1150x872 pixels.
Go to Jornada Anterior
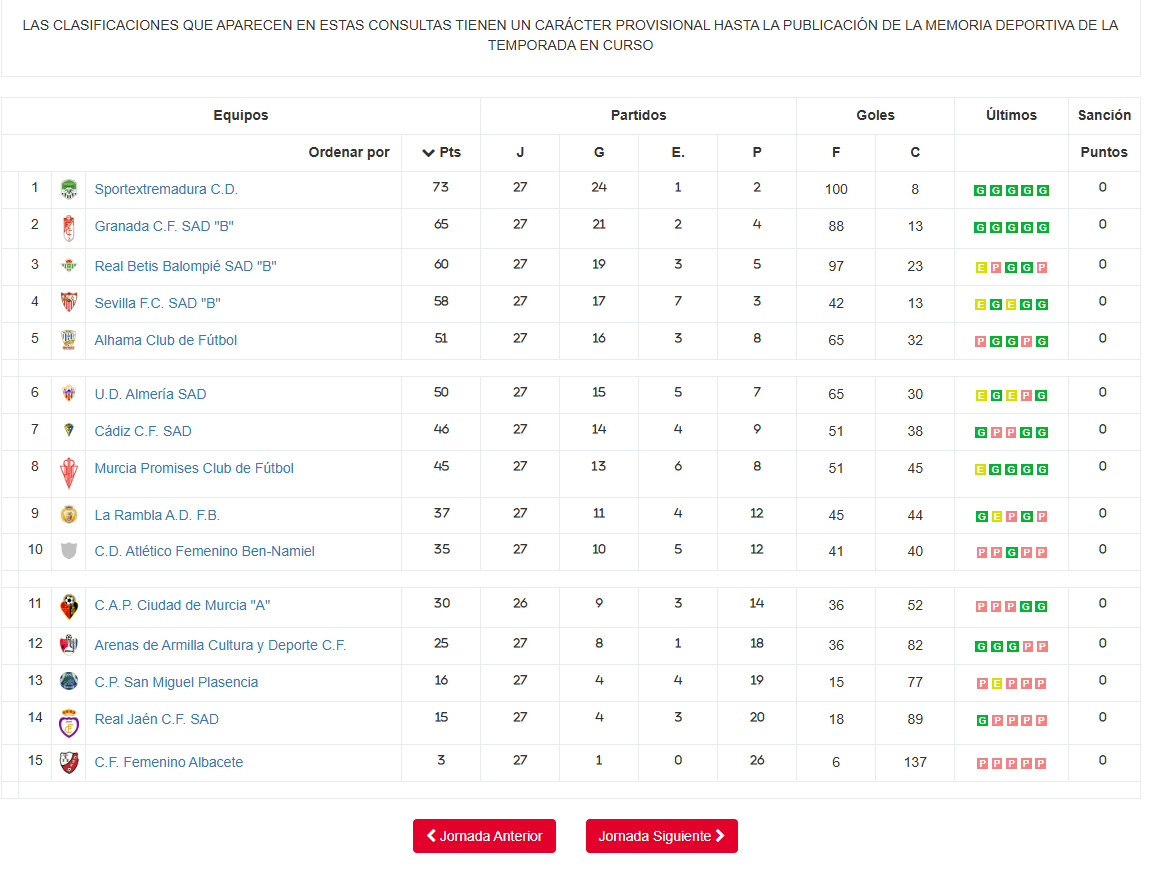484,836
